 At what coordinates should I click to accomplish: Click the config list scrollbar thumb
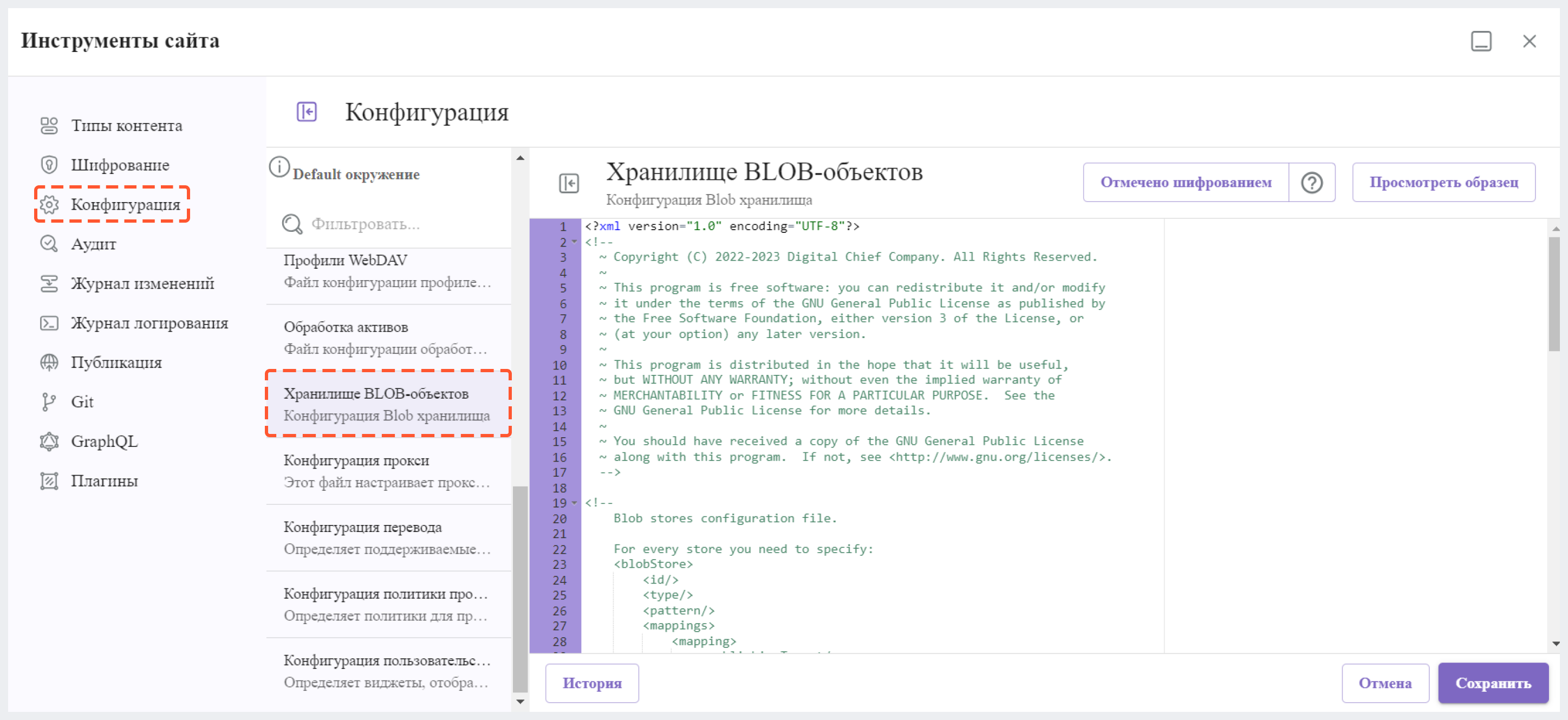tap(520, 589)
